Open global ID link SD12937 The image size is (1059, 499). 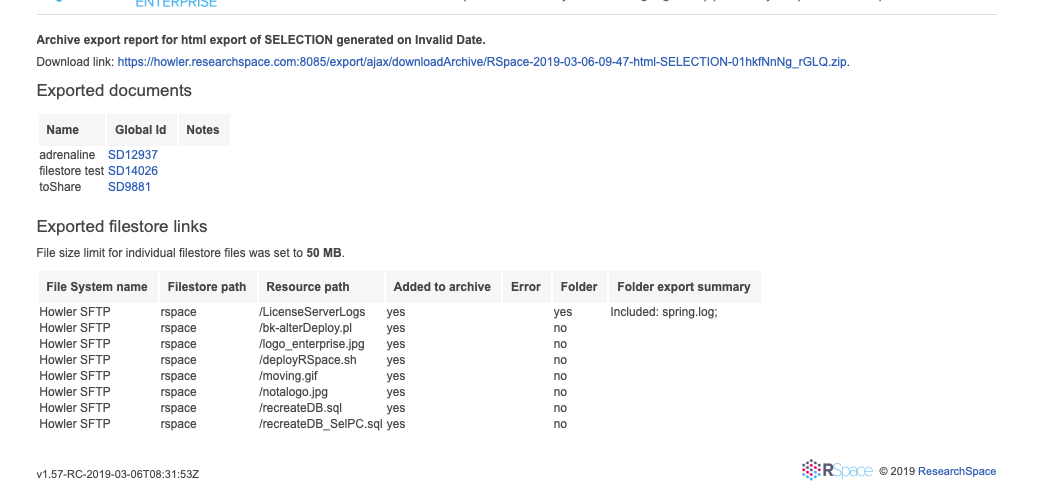tap(132, 155)
